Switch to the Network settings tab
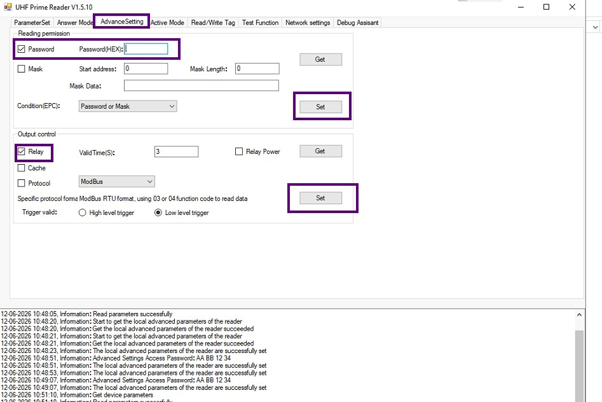This screenshot has width=602, height=402. 308,23
